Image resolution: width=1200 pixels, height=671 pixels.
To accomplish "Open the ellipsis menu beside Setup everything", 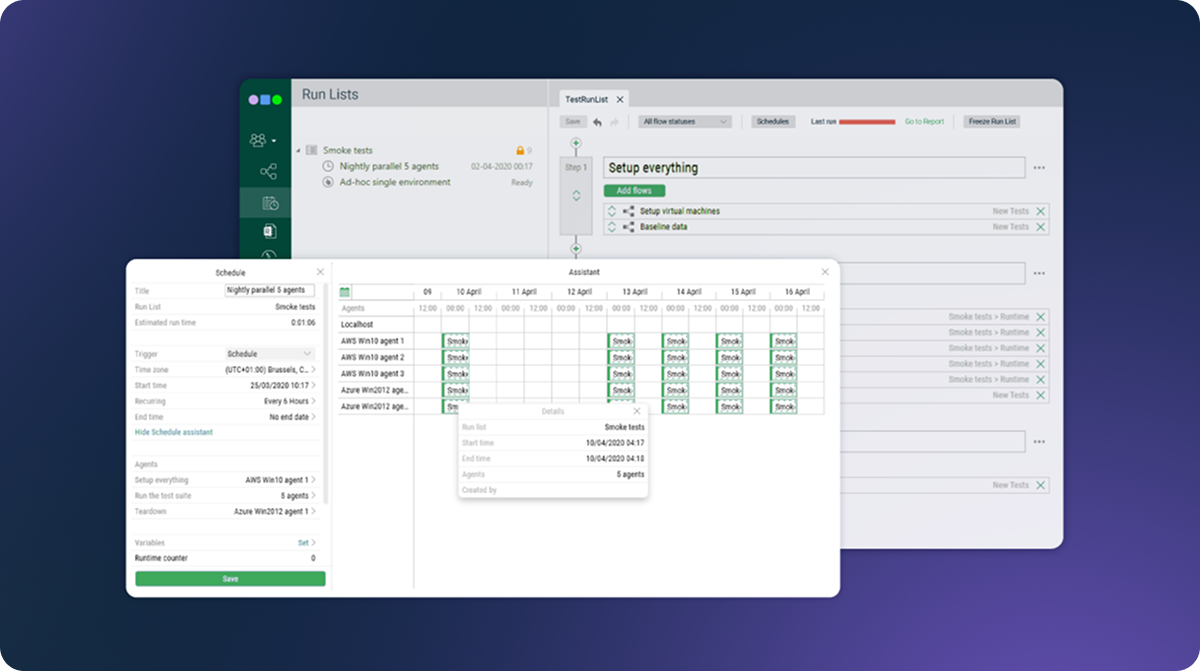I will [1038, 167].
